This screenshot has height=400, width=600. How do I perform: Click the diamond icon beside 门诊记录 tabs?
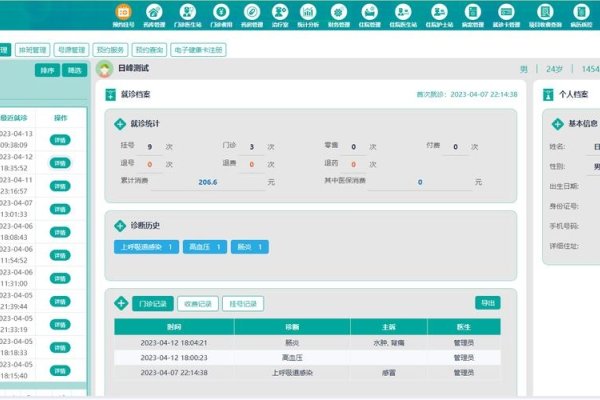[x=121, y=304]
